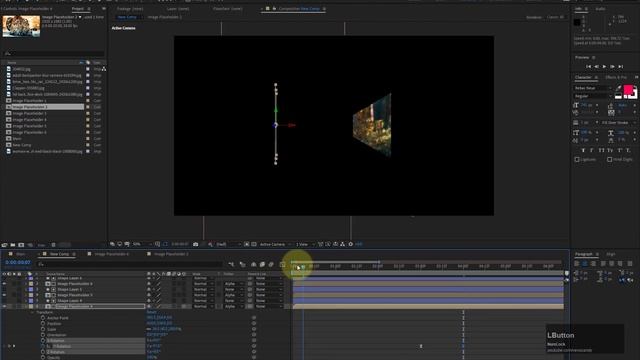Enable frame blending for the composition
The width and height of the screenshot is (640, 360).
(x=262, y=264)
